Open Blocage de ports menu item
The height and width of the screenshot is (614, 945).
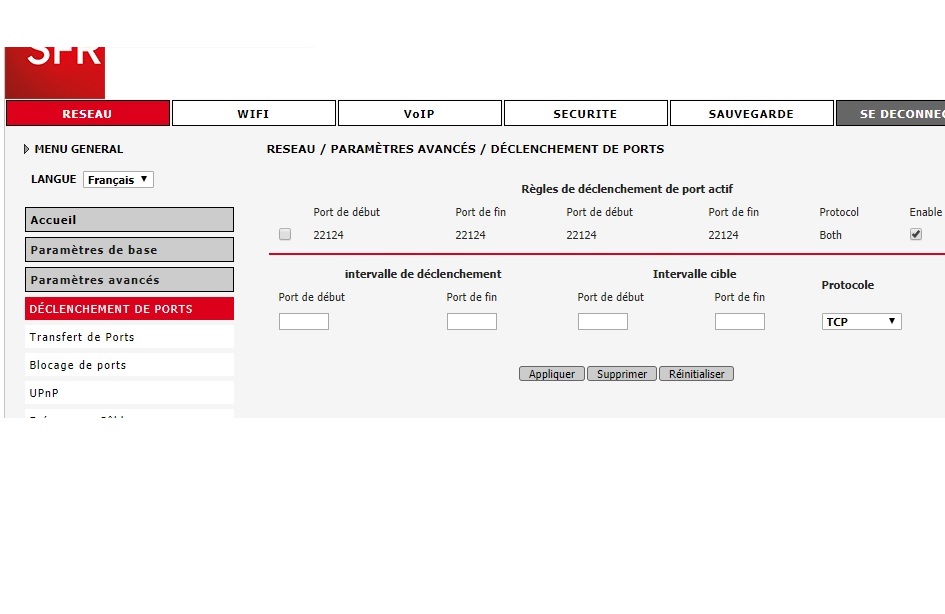(x=129, y=365)
